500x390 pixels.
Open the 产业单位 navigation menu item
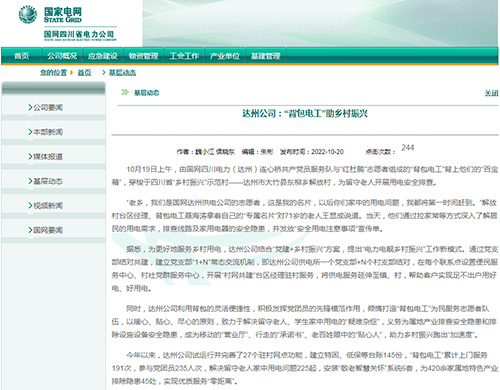[x=225, y=56]
